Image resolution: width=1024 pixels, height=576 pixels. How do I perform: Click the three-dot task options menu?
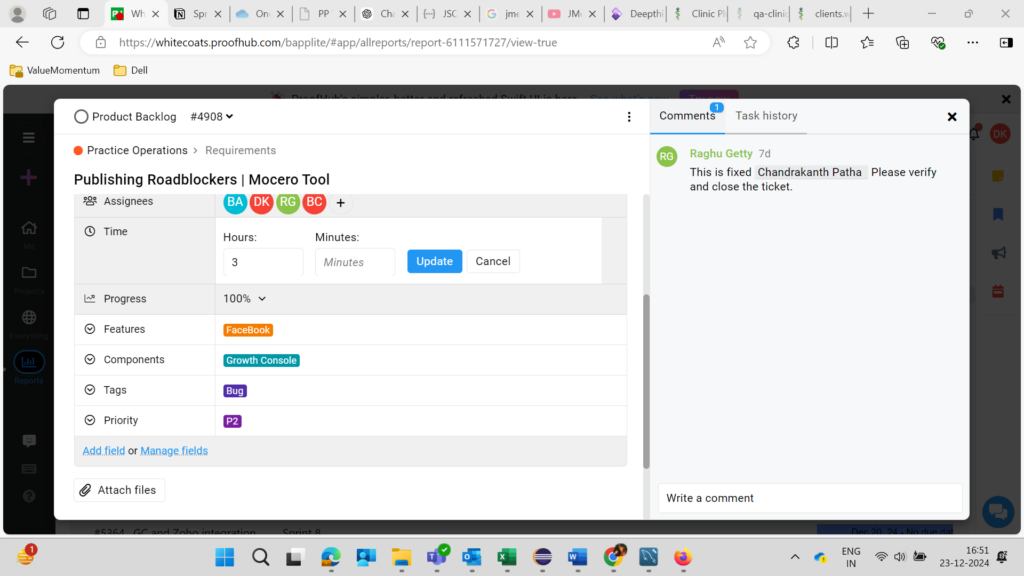coord(629,117)
